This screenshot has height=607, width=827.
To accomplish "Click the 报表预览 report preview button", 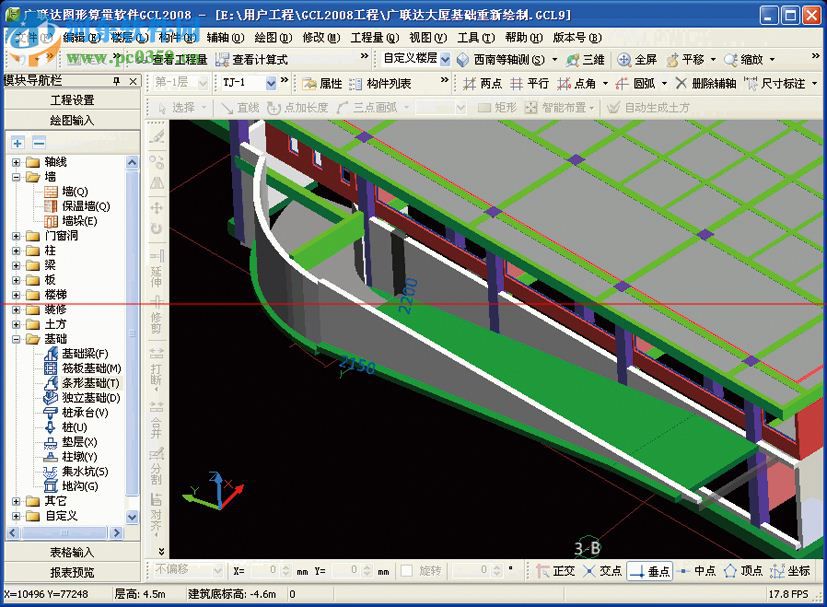I will [72, 572].
